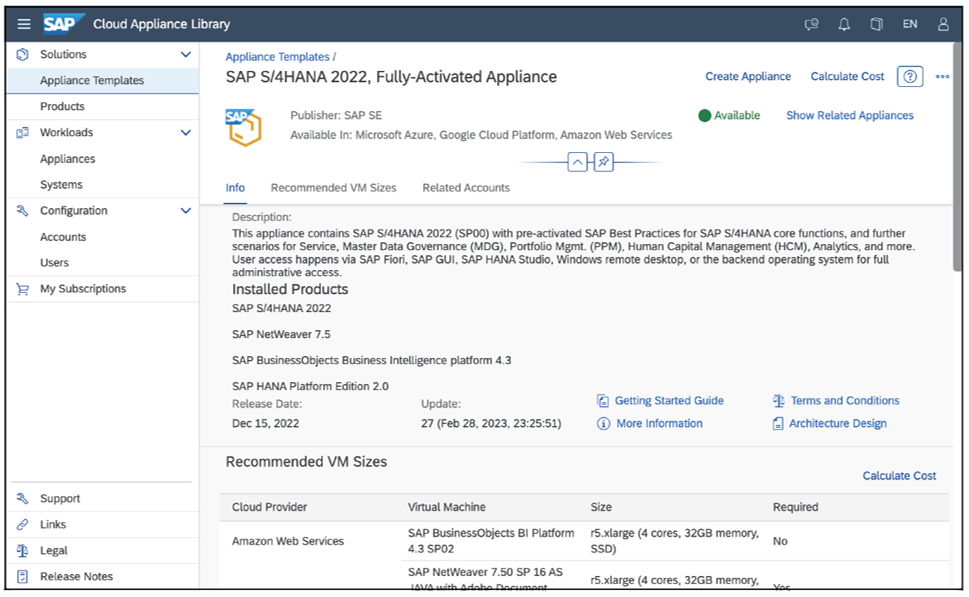Open the Getting Started Guide link
The height and width of the screenshot is (597, 969).
coord(669,400)
